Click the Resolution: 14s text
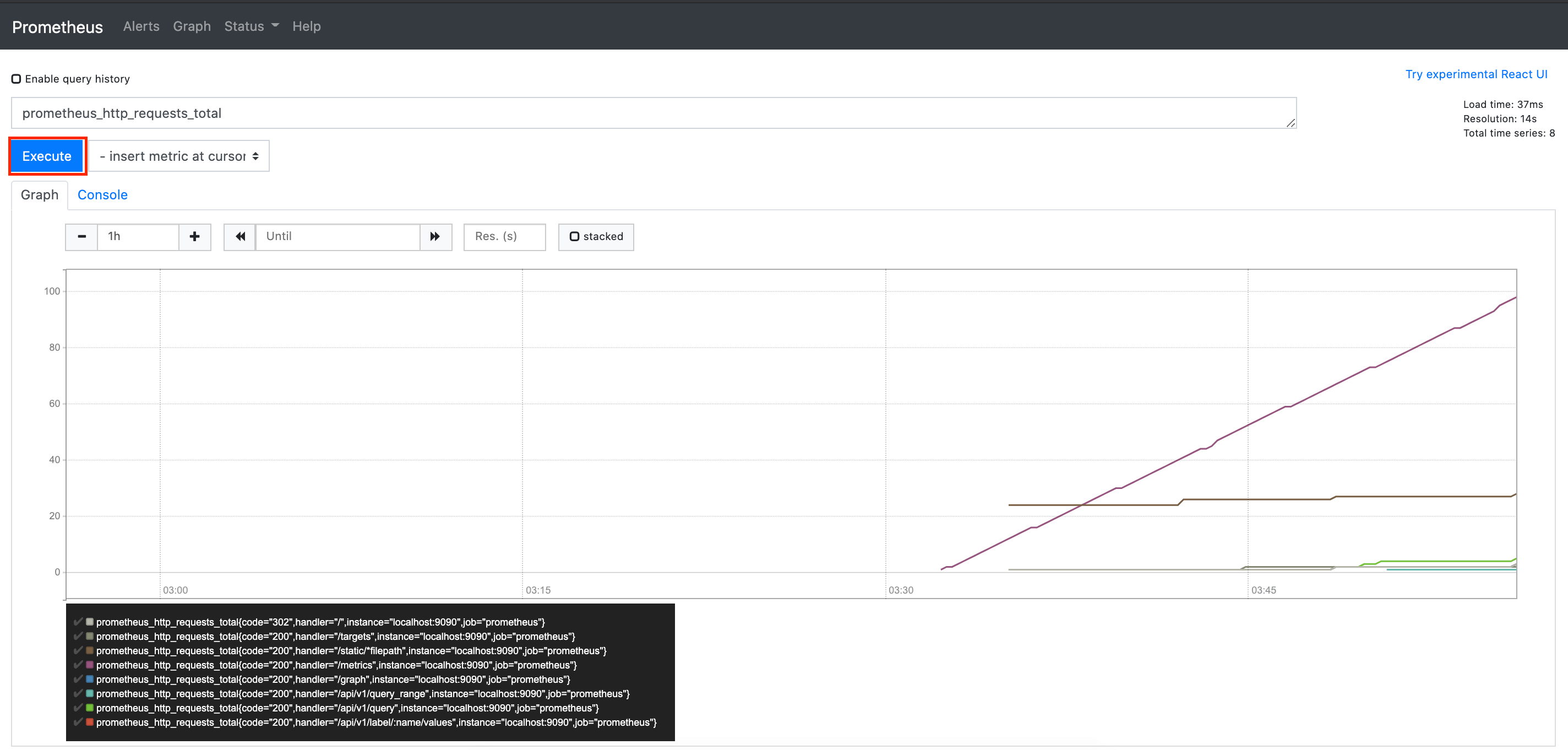Image resolution: width=1568 pixels, height=750 pixels. coord(1500,119)
